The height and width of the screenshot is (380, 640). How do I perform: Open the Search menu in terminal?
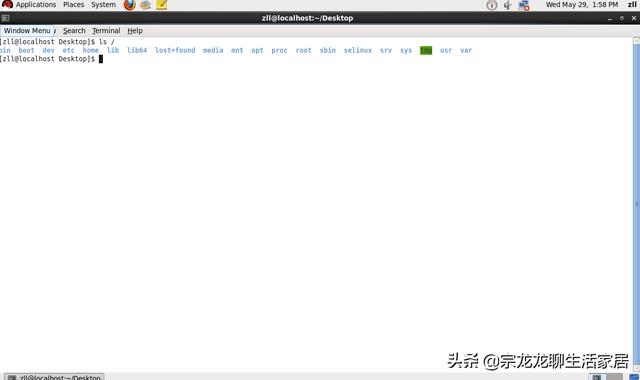point(74,31)
